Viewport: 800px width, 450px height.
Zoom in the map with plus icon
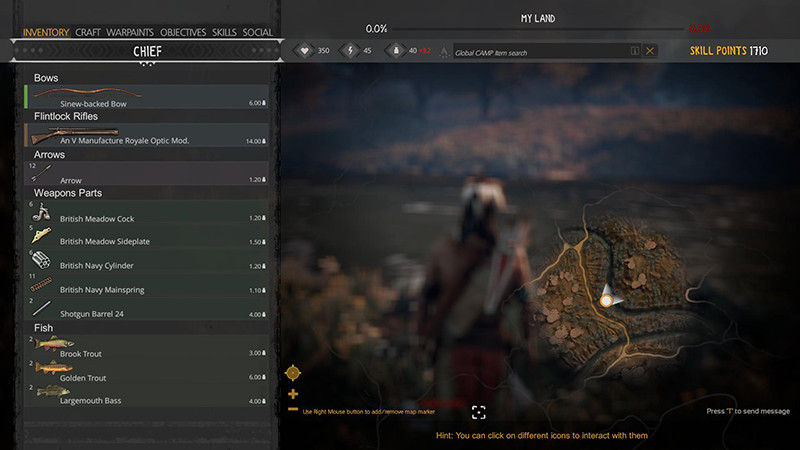(x=293, y=394)
